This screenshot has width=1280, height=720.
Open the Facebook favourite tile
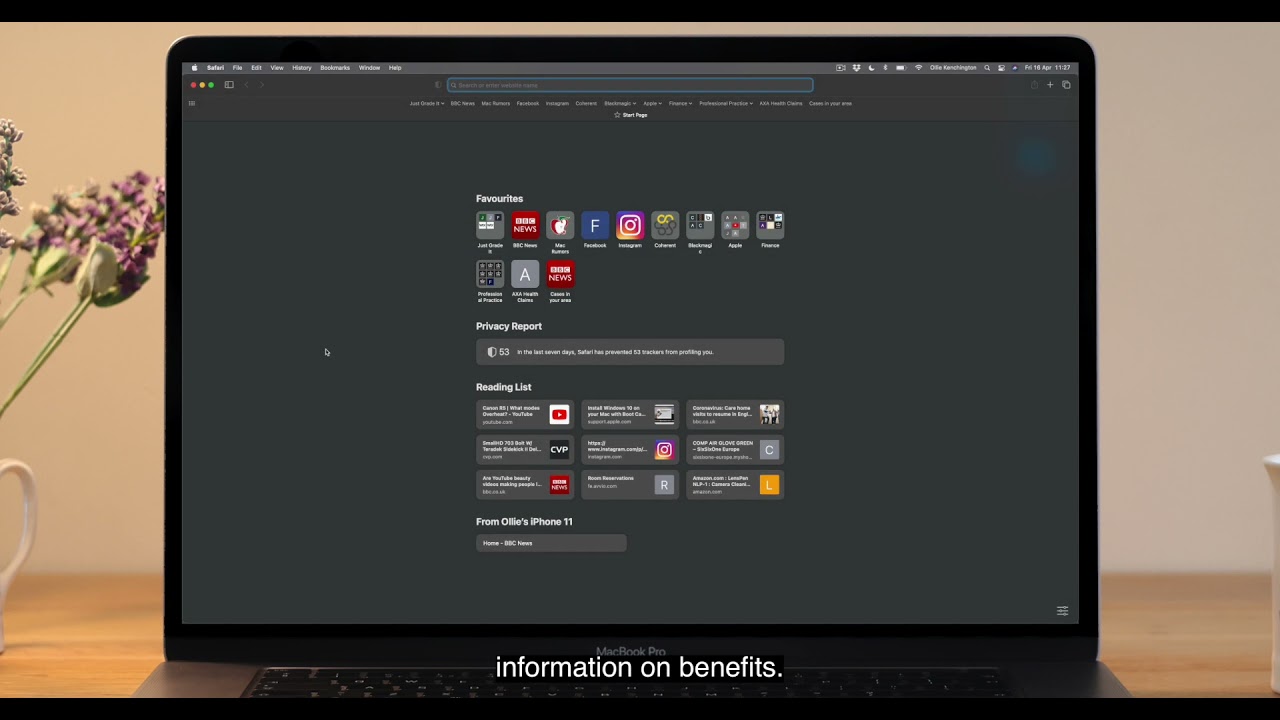pos(595,225)
